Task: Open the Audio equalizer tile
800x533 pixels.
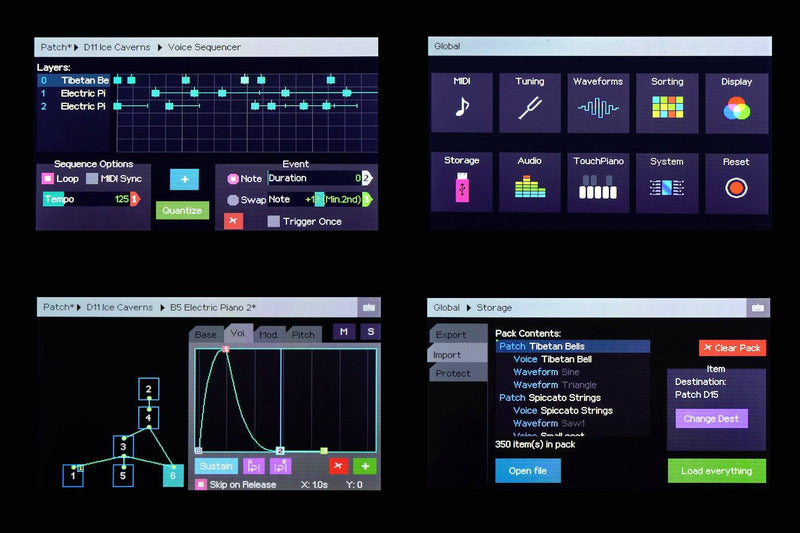Action: tap(529, 182)
